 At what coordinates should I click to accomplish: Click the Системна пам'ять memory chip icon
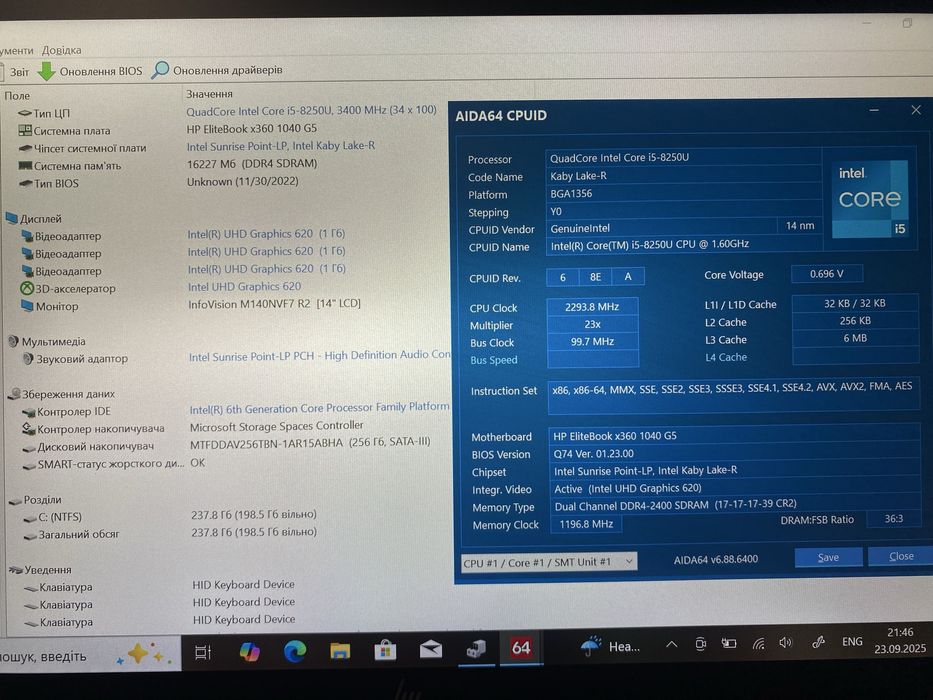point(25,165)
